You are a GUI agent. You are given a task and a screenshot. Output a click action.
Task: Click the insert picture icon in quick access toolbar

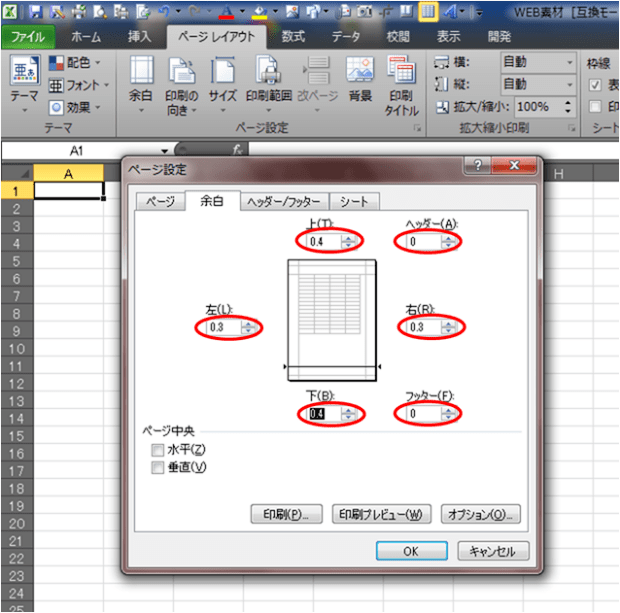click(x=292, y=12)
